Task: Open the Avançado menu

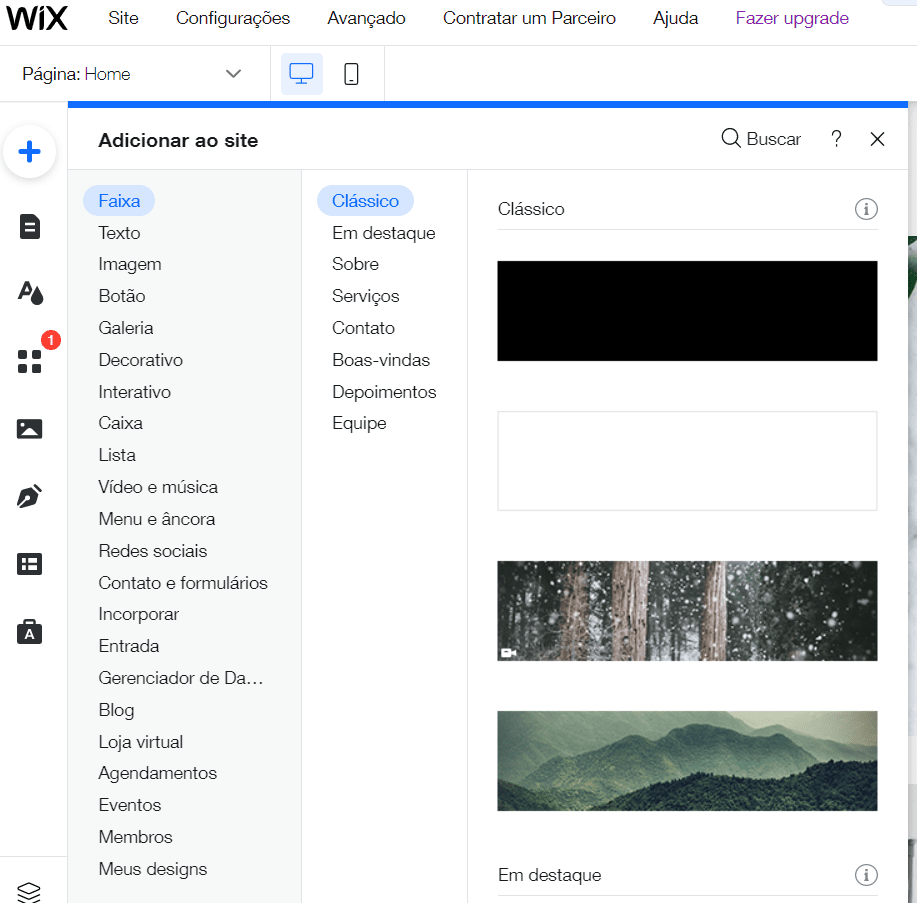Action: pos(366,18)
